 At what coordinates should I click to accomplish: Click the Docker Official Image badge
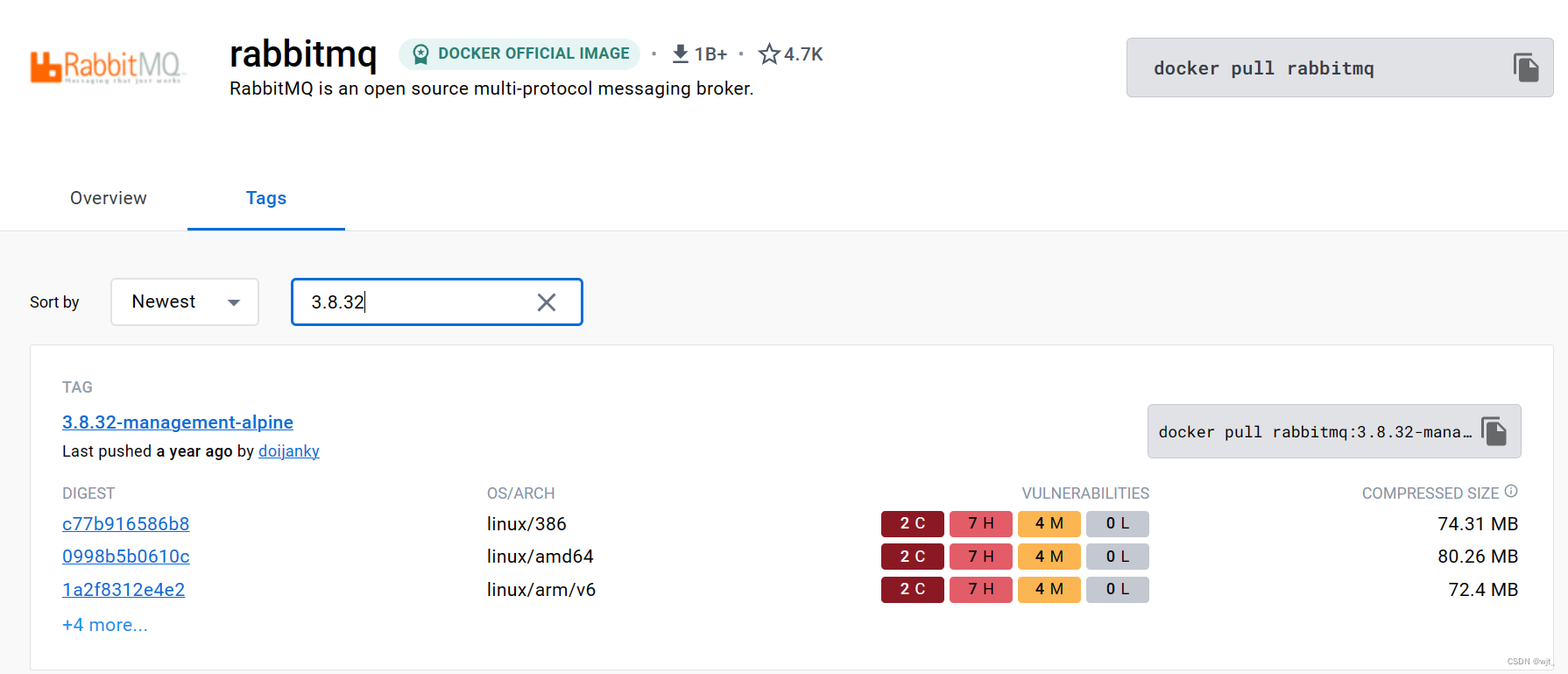pos(519,53)
